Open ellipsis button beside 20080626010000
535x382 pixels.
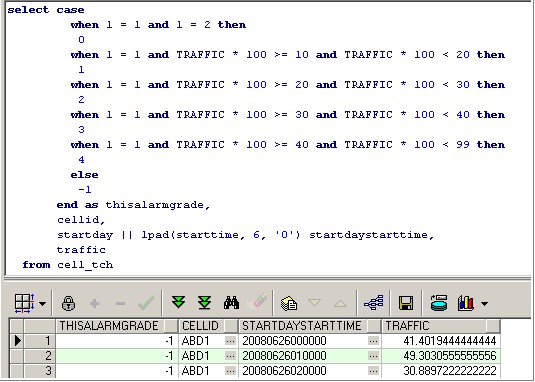click(x=374, y=356)
